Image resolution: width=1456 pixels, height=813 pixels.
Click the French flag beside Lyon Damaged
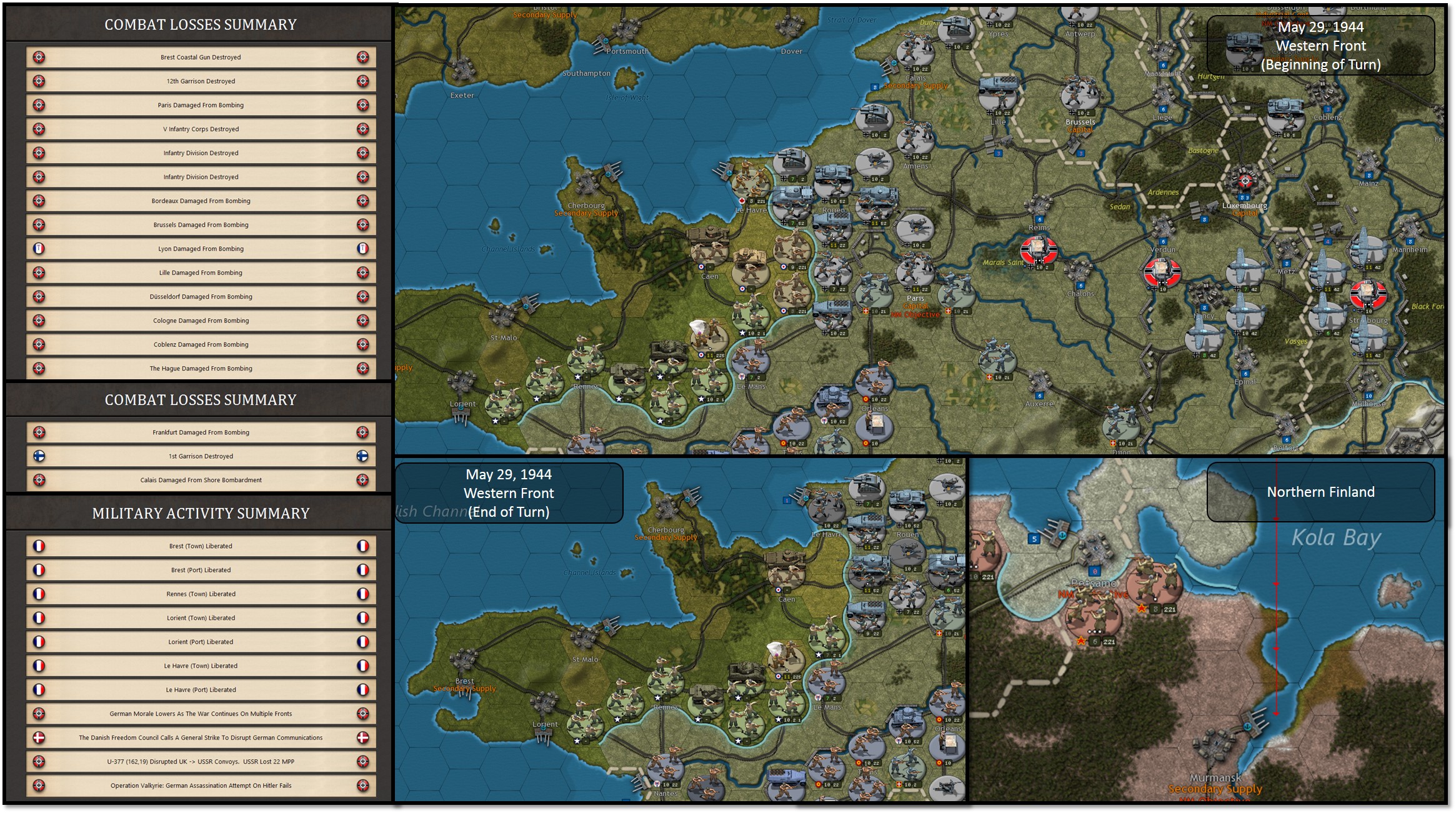point(39,249)
